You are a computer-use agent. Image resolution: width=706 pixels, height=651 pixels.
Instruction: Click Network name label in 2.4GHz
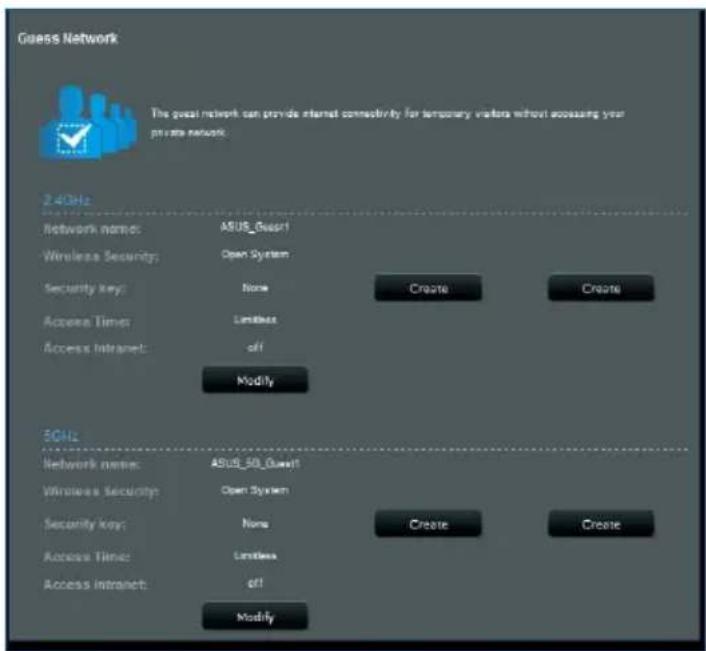click(x=92, y=229)
